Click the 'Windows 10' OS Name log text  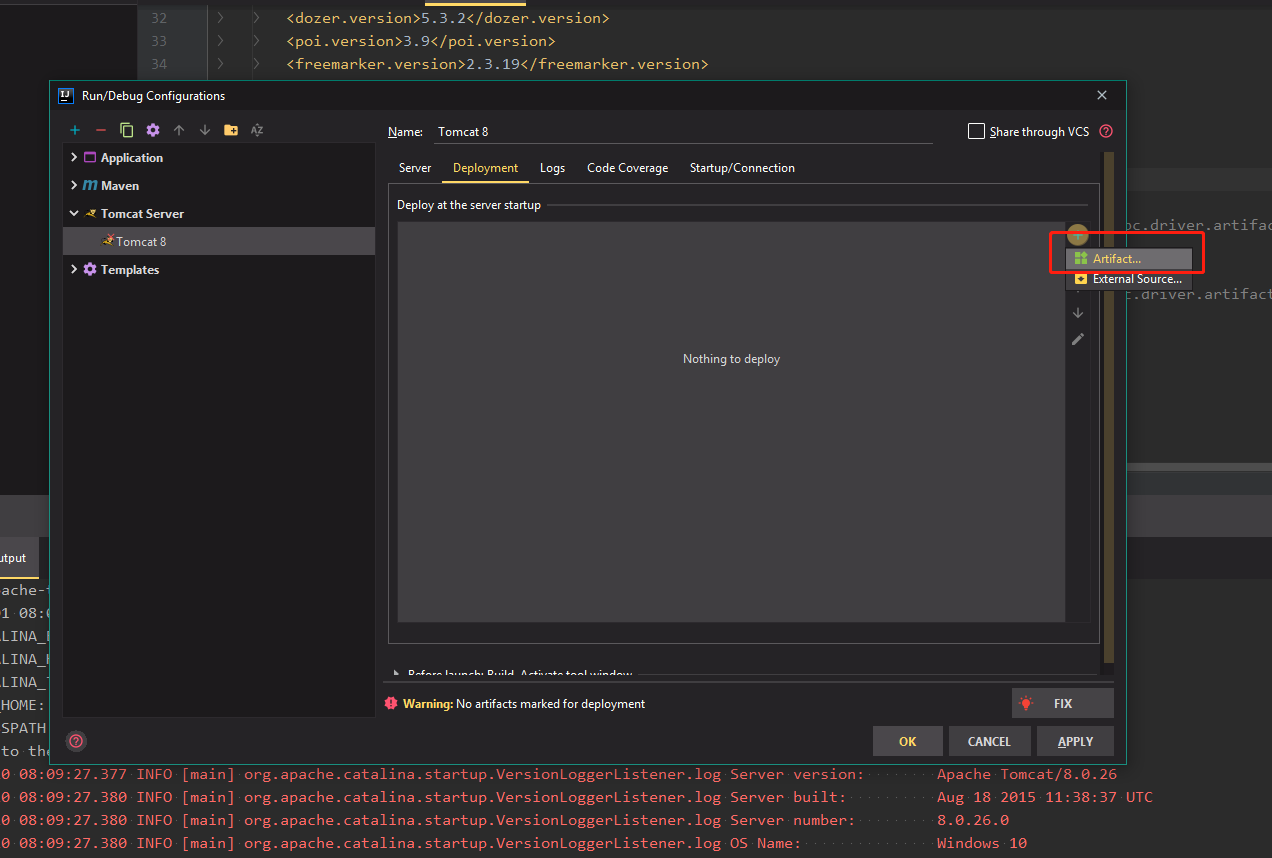pos(982,843)
